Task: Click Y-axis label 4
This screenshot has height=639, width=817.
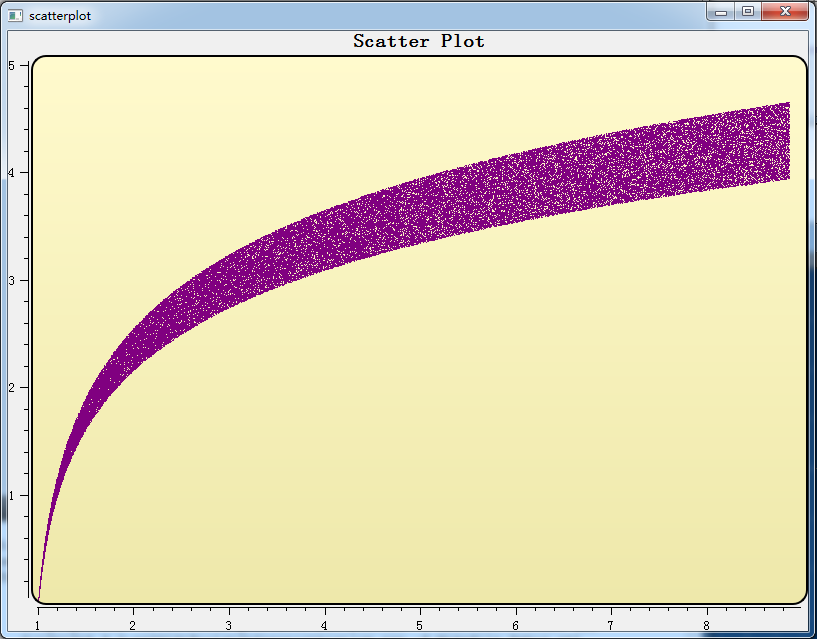Action: click(11, 173)
